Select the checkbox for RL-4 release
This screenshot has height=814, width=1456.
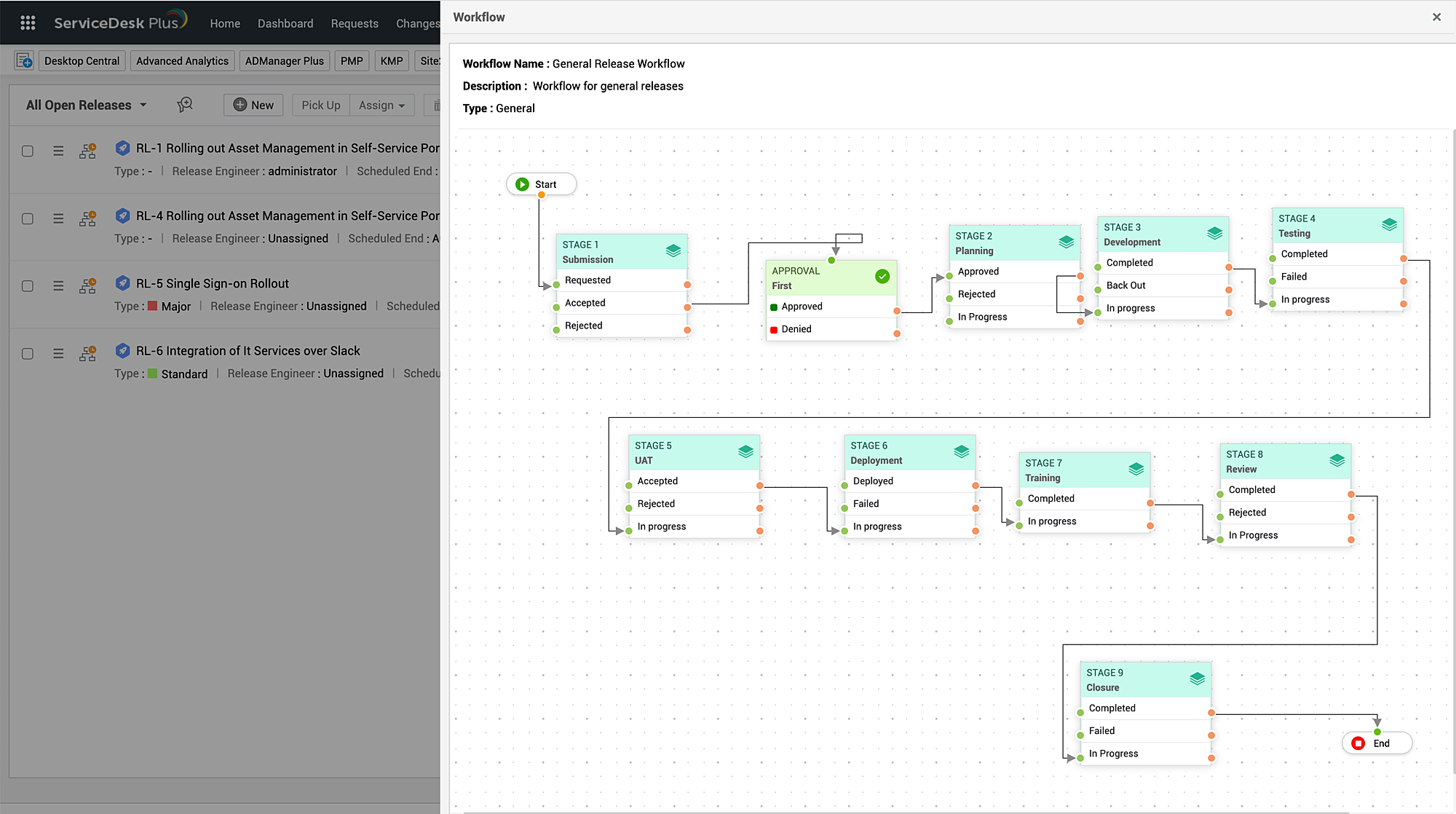[x=28, y=218]
